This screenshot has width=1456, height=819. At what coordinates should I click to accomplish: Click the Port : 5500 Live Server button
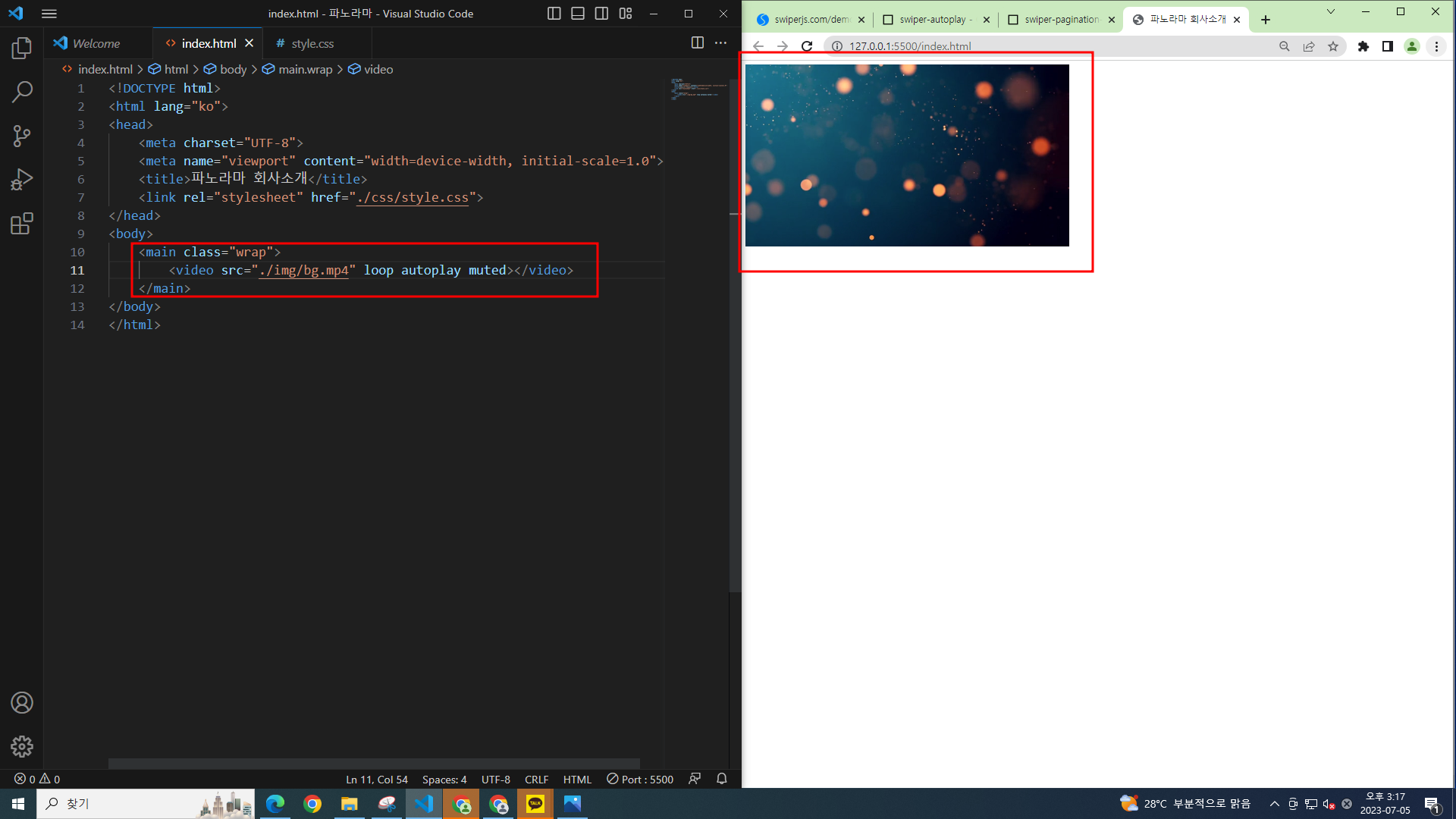(640, 780)
